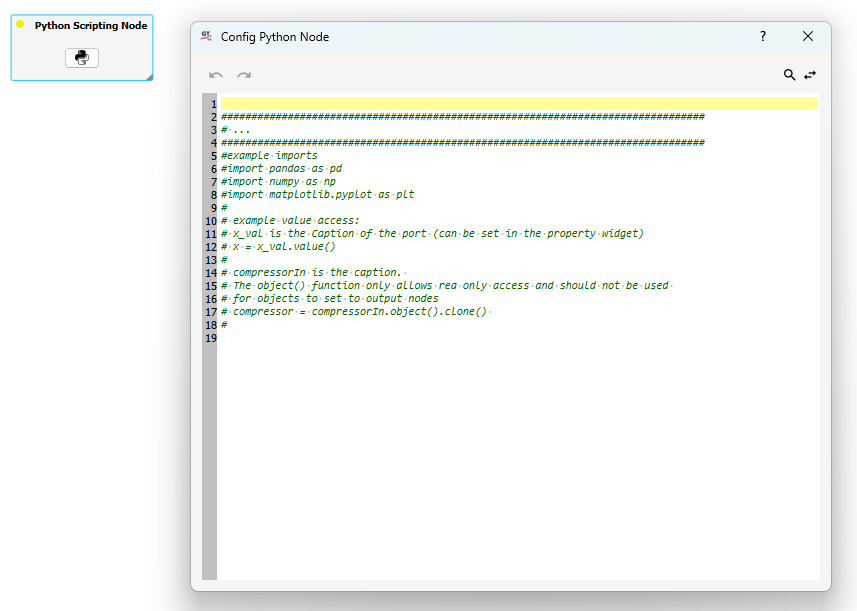Click the hash separator on line 2
The width and height of the screenshot is (857, 611).
point(463,116)
